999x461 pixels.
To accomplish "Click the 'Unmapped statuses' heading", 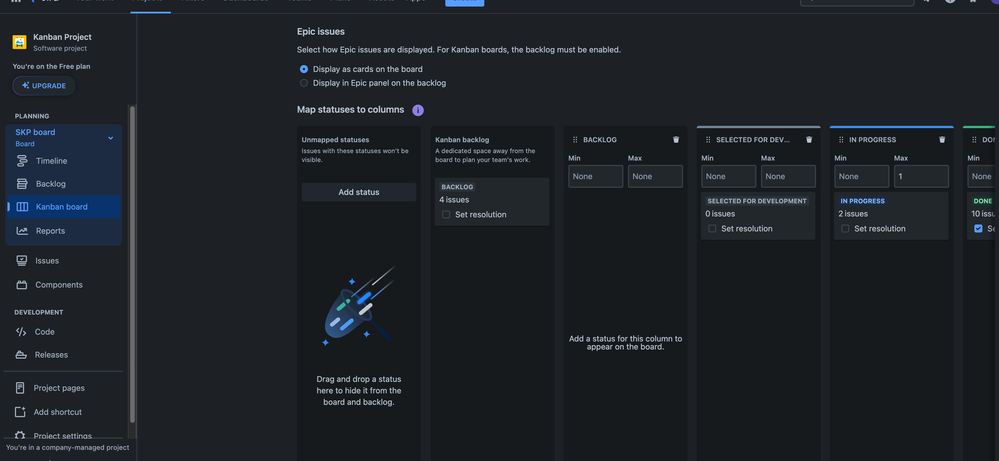I will [335, 139].
